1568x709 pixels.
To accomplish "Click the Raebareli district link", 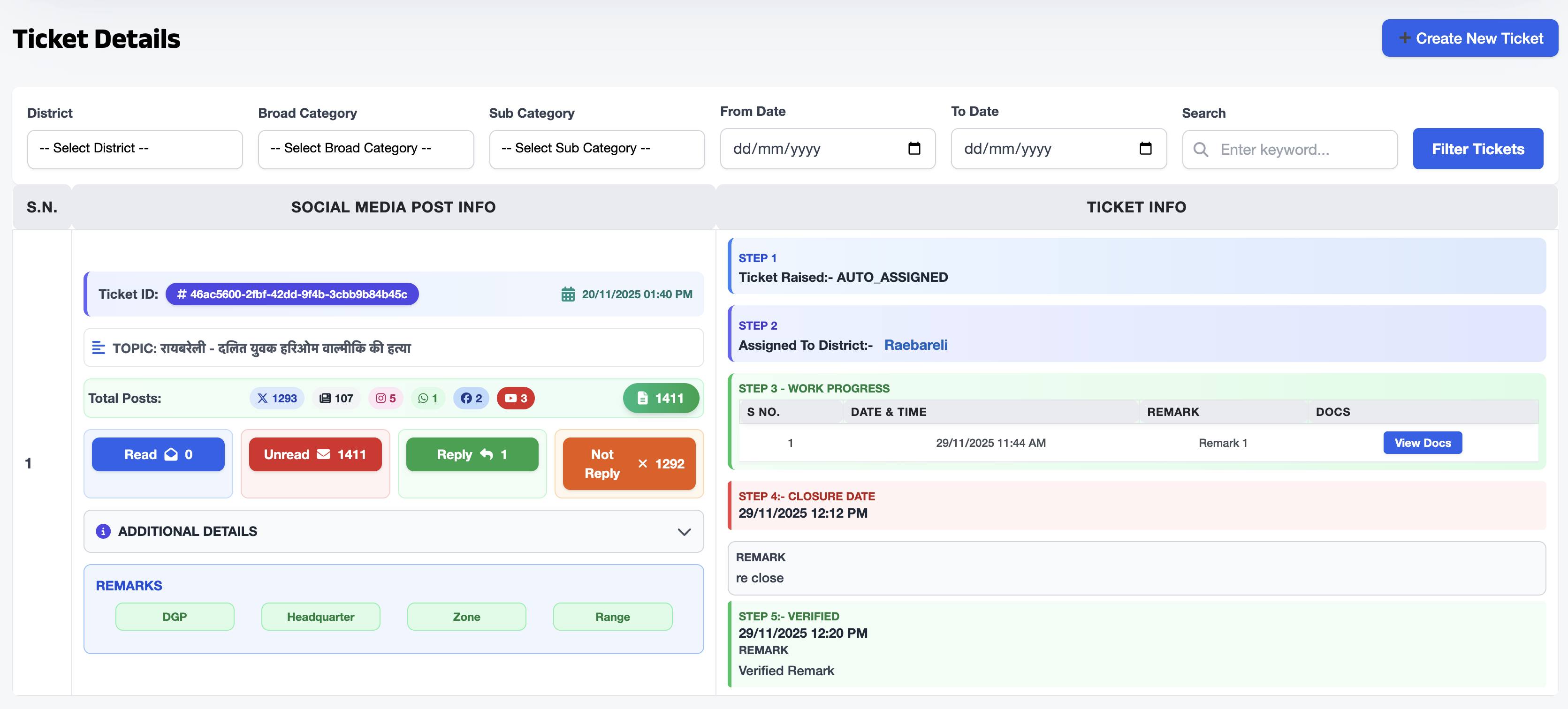I will (x=915, y=345).
